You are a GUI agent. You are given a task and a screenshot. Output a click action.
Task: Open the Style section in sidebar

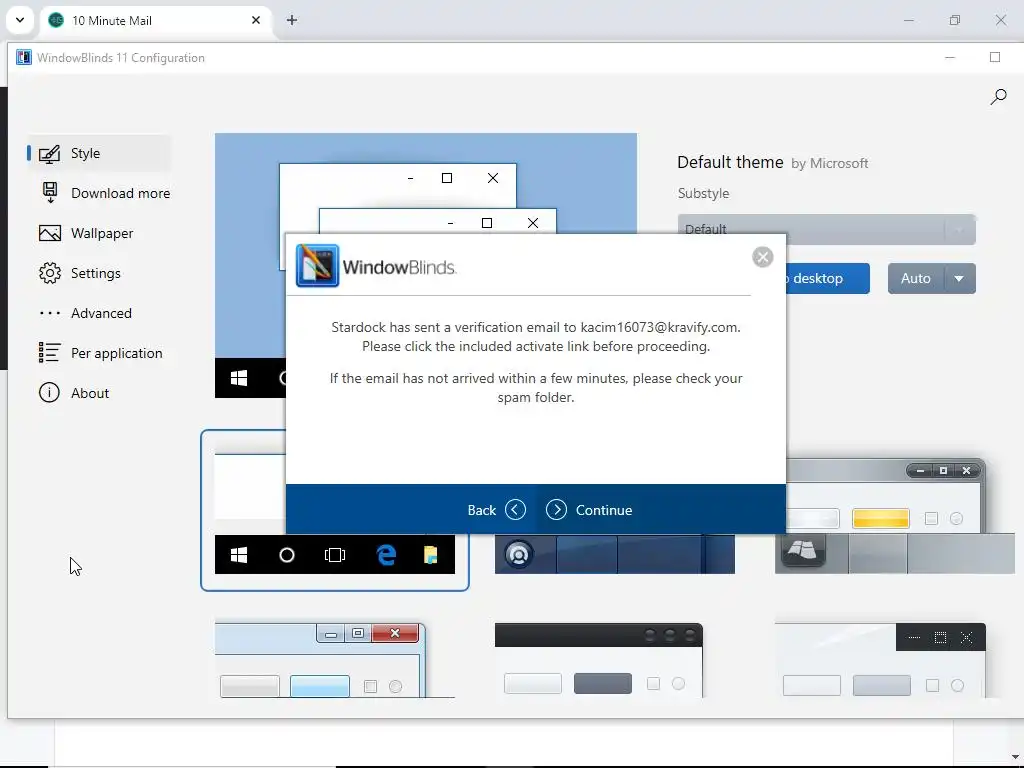click(x=99, y=153)
